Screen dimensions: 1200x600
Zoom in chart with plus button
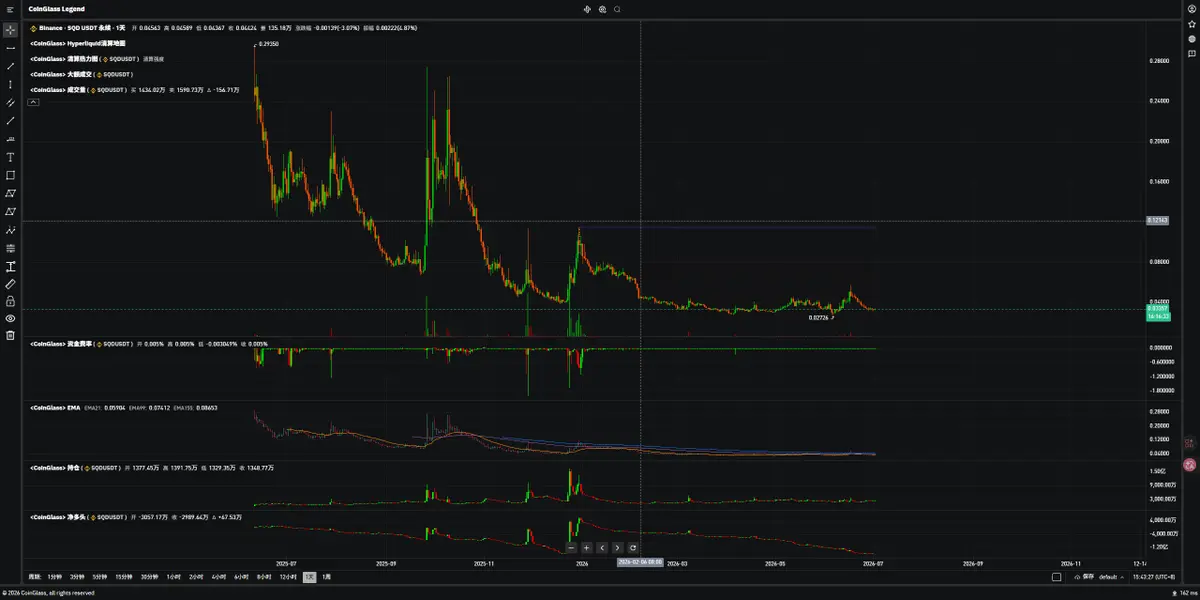click(x=586, y=548)
